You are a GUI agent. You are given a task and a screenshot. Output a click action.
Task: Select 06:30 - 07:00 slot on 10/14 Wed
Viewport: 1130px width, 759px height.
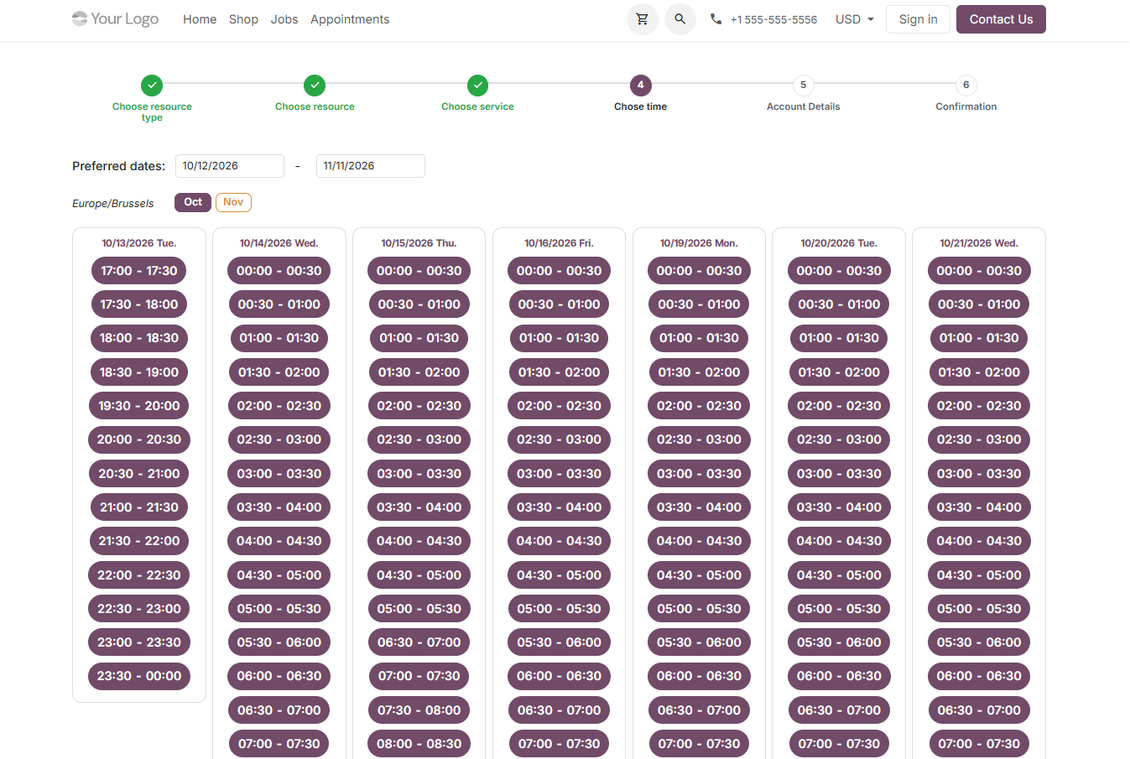[279, 710]
